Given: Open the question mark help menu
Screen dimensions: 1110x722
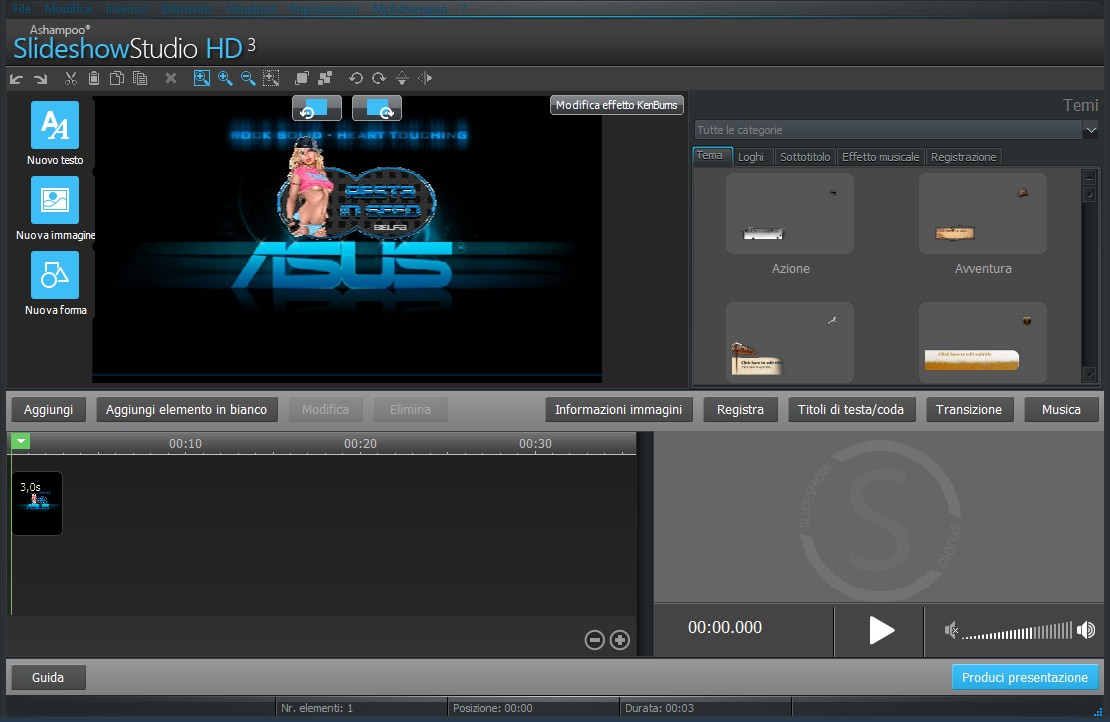Looking at the screenshot, I should [464, 8].
